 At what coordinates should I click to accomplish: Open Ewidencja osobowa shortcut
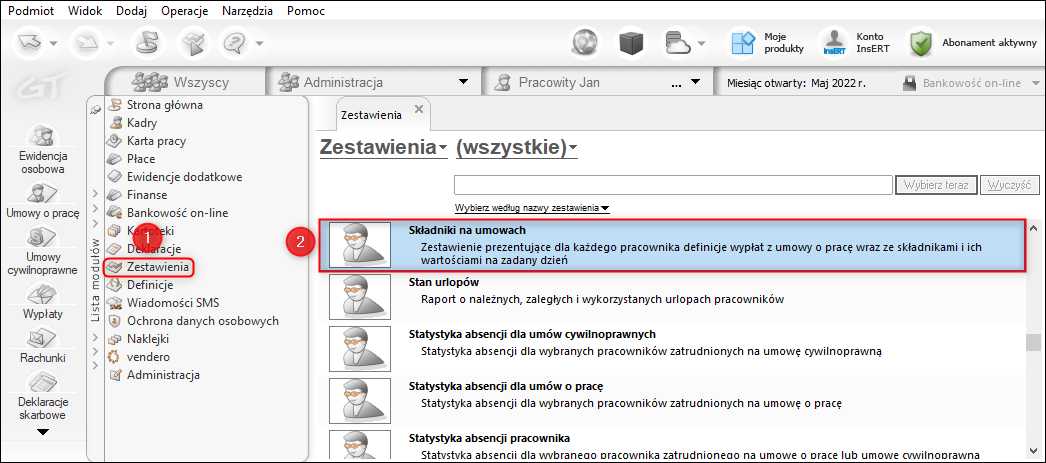(x=43, y=150)
